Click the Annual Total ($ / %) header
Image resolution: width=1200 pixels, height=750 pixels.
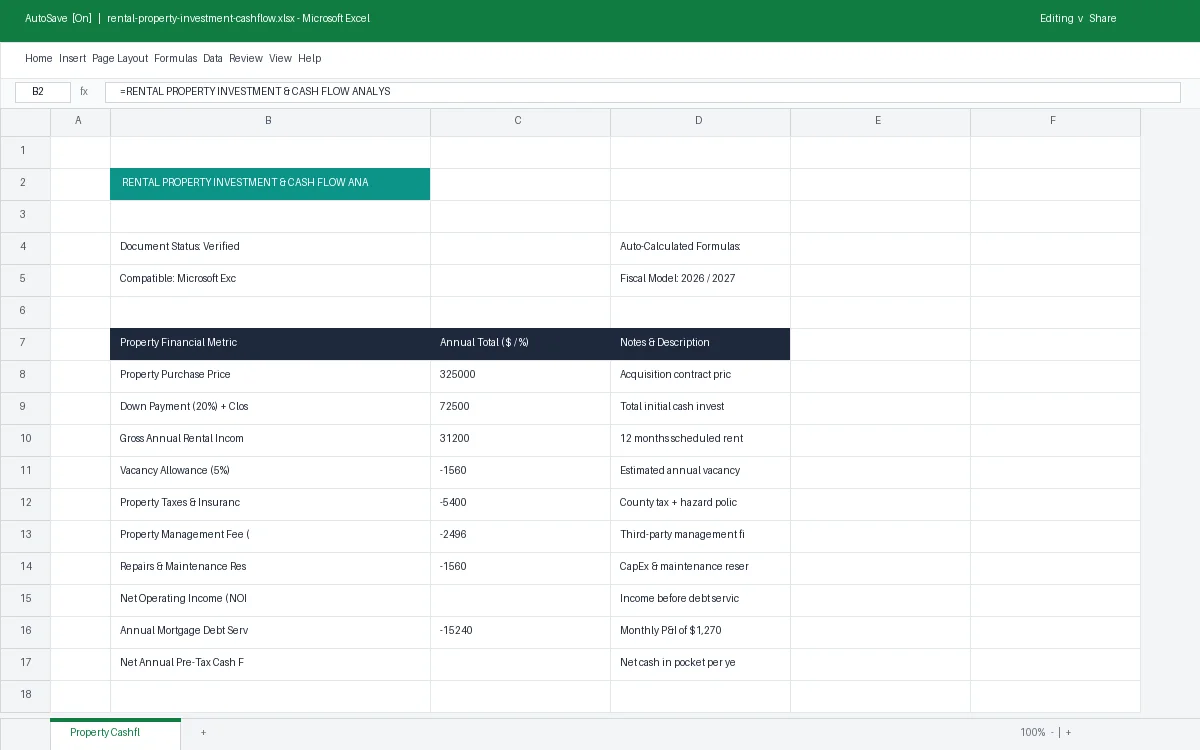(x=520, y=343)
